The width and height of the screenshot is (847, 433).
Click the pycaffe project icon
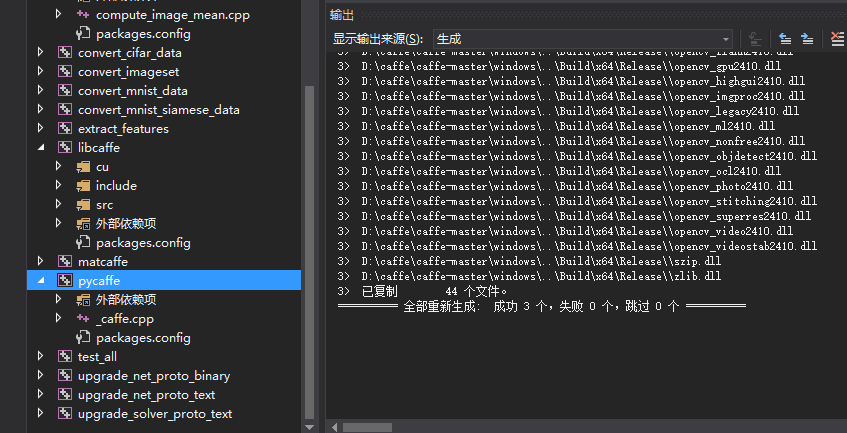pos(65,281)
